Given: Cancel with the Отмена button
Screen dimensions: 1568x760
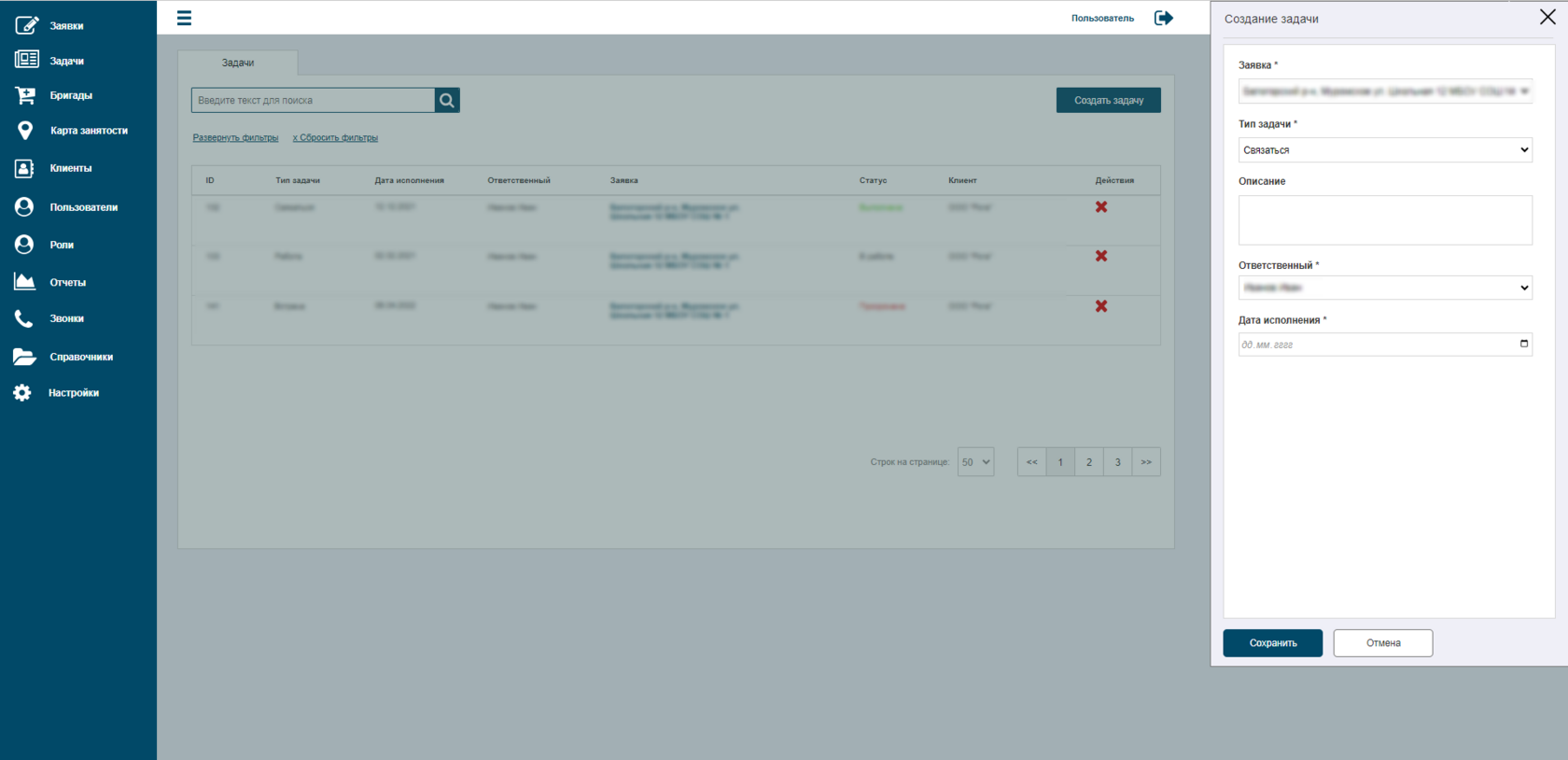Looking at the screenshot, I should coord(1383,643).
